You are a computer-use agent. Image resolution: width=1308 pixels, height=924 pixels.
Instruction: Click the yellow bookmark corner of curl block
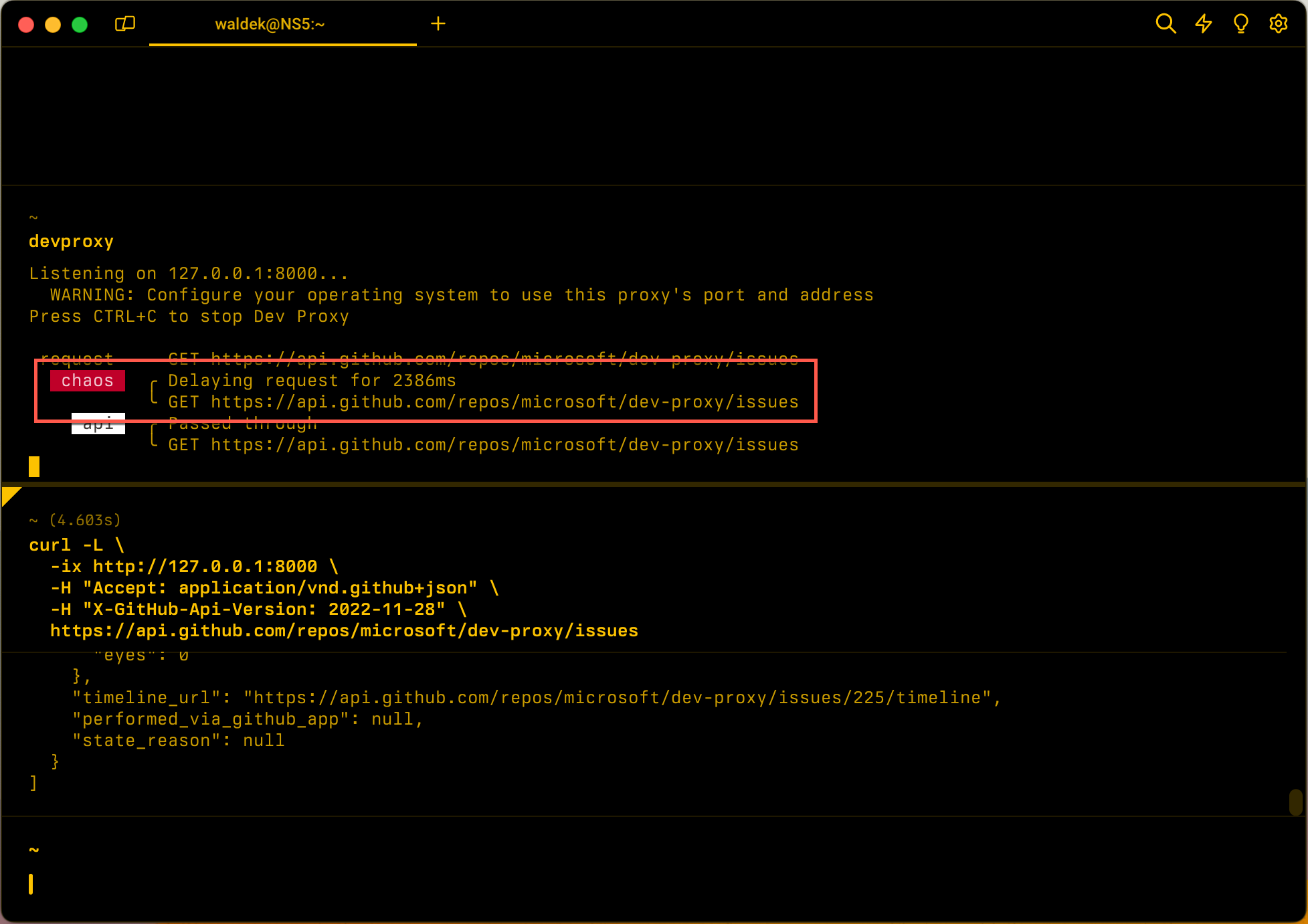point(9,495)
